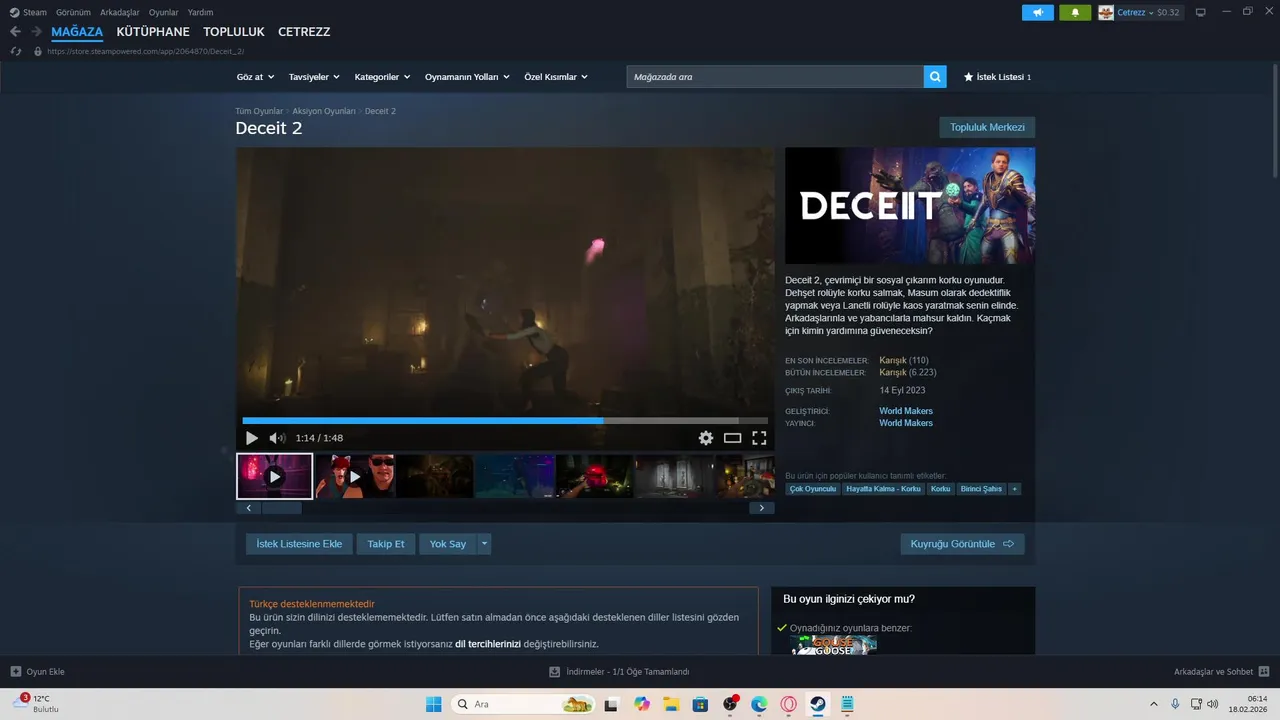Open Windows Start menu
The width and height of the screenshot is (1280, 720).
433,704
